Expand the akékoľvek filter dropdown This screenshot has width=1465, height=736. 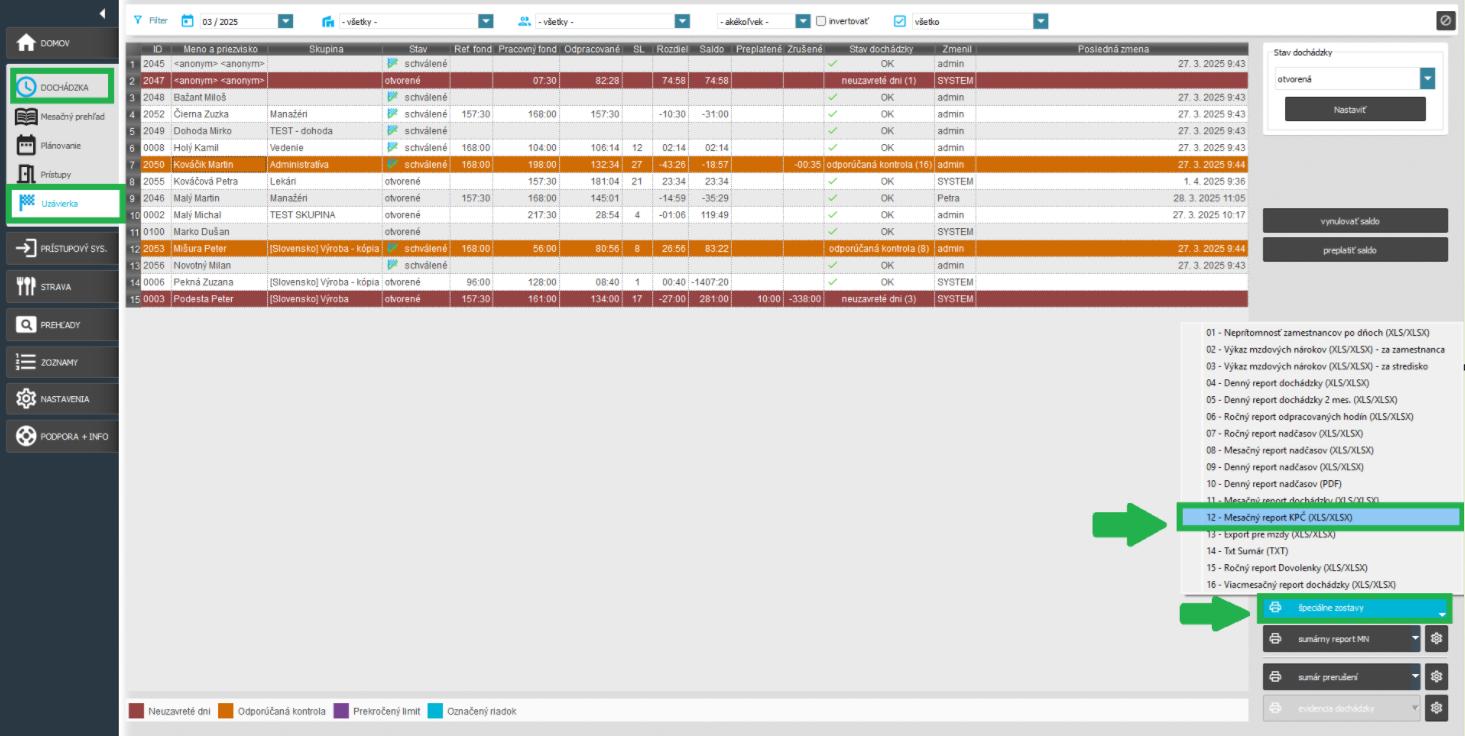pyautogui.click(x=802, y=21)
